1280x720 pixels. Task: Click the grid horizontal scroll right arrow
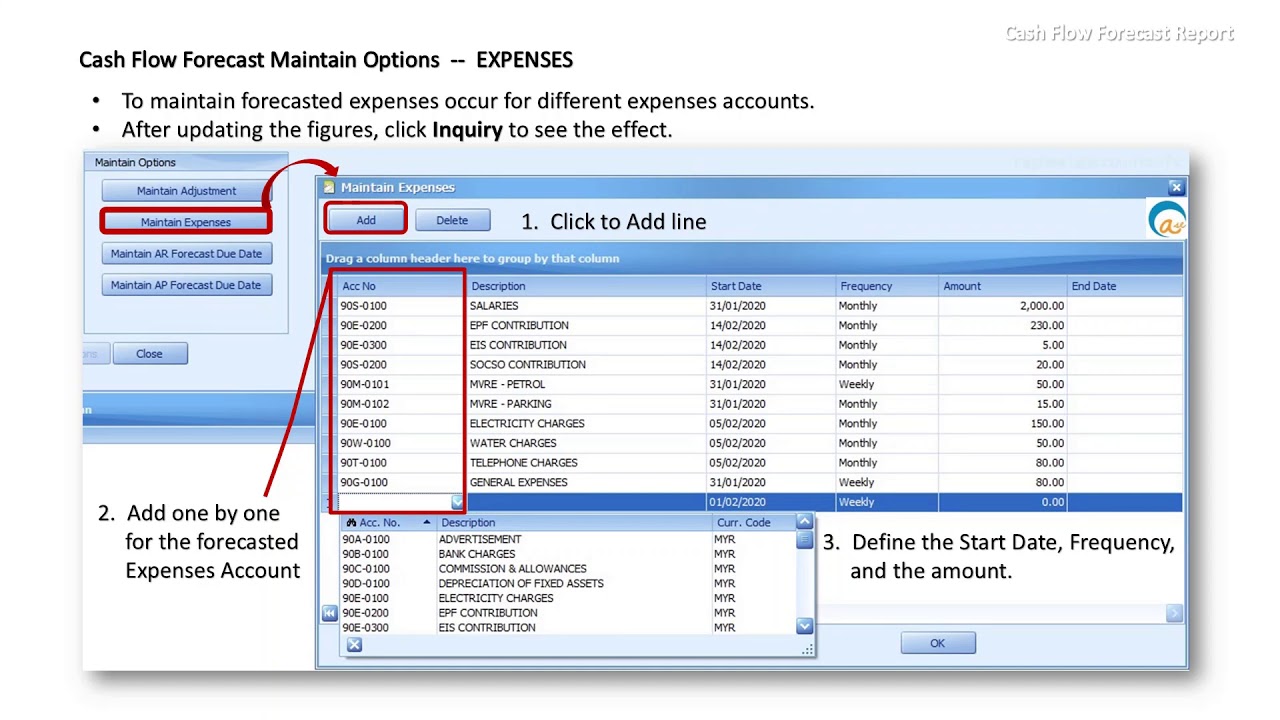[1174, 613]
